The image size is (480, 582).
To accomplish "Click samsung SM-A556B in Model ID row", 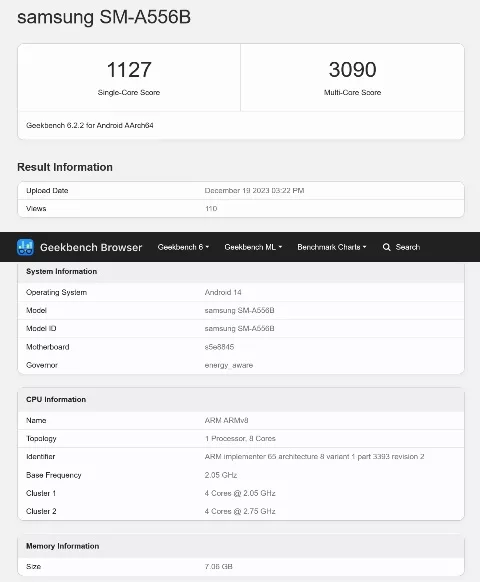I will 239,328.
